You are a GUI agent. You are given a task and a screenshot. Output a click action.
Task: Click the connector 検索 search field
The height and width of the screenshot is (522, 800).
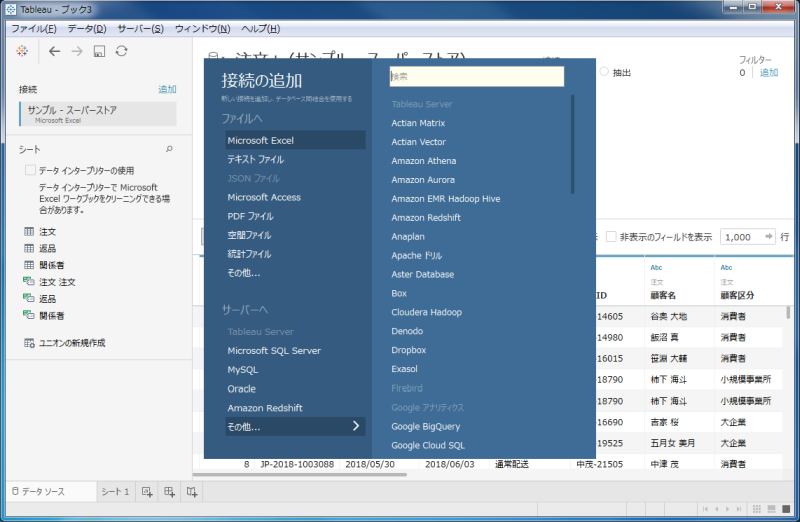coord(477,76)
